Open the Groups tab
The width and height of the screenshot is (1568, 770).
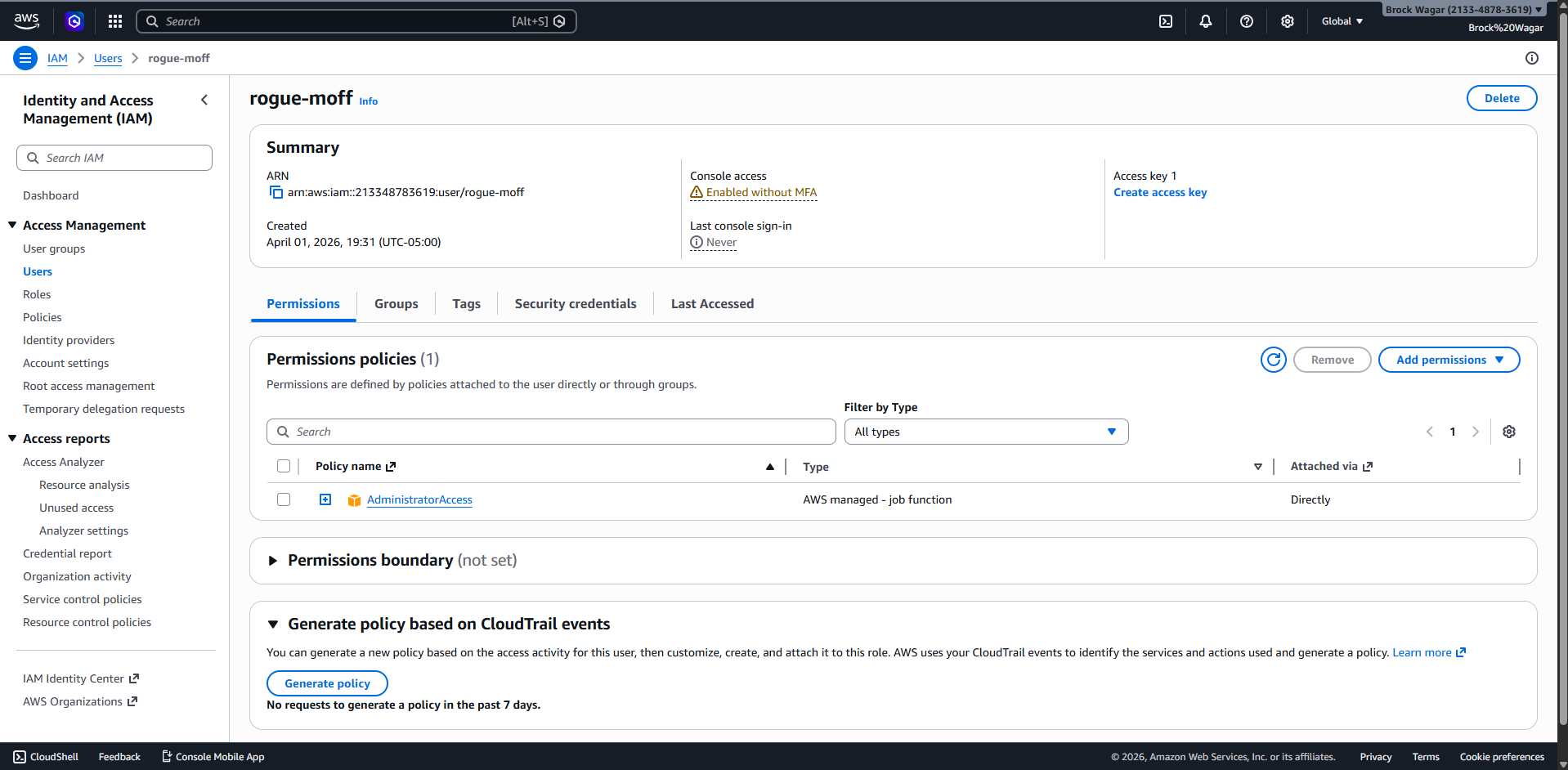pos(396,303)
